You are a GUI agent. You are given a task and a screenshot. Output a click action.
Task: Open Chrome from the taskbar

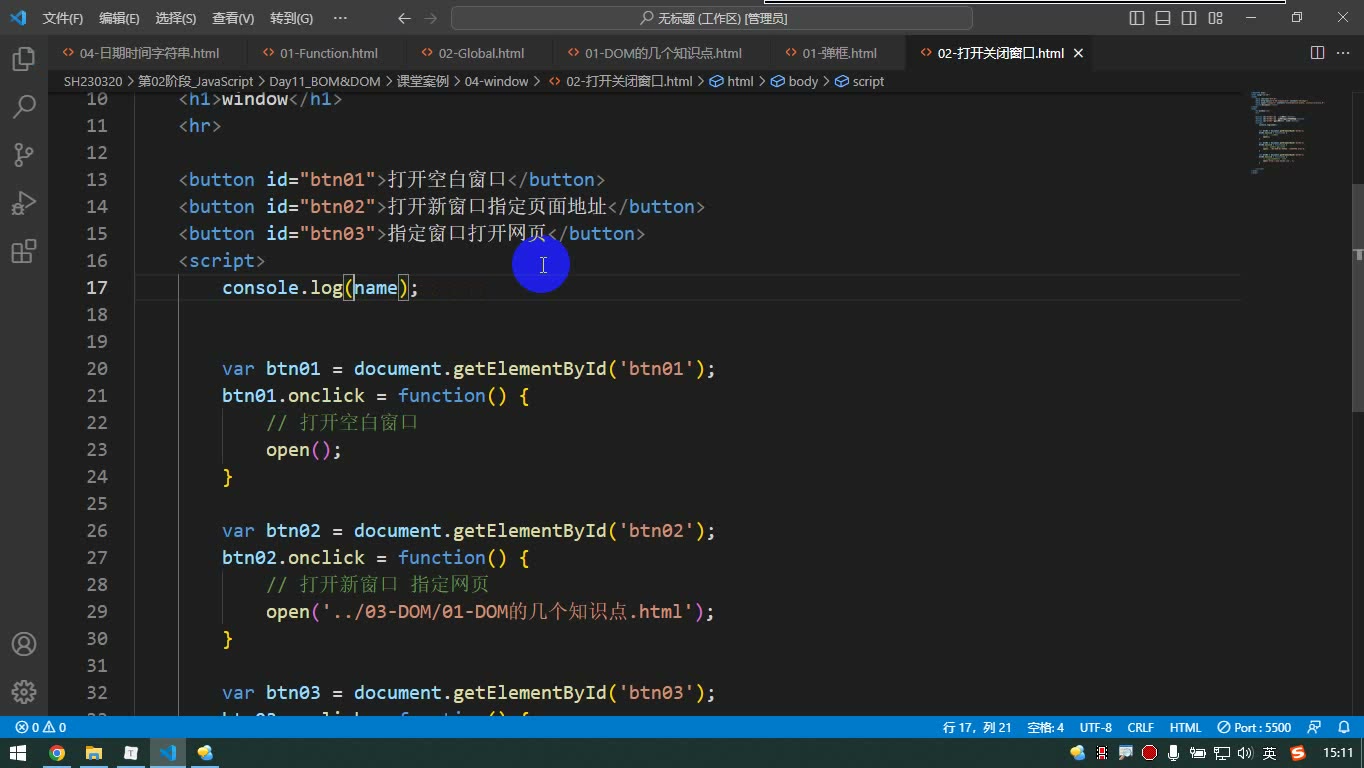(57, 753)
